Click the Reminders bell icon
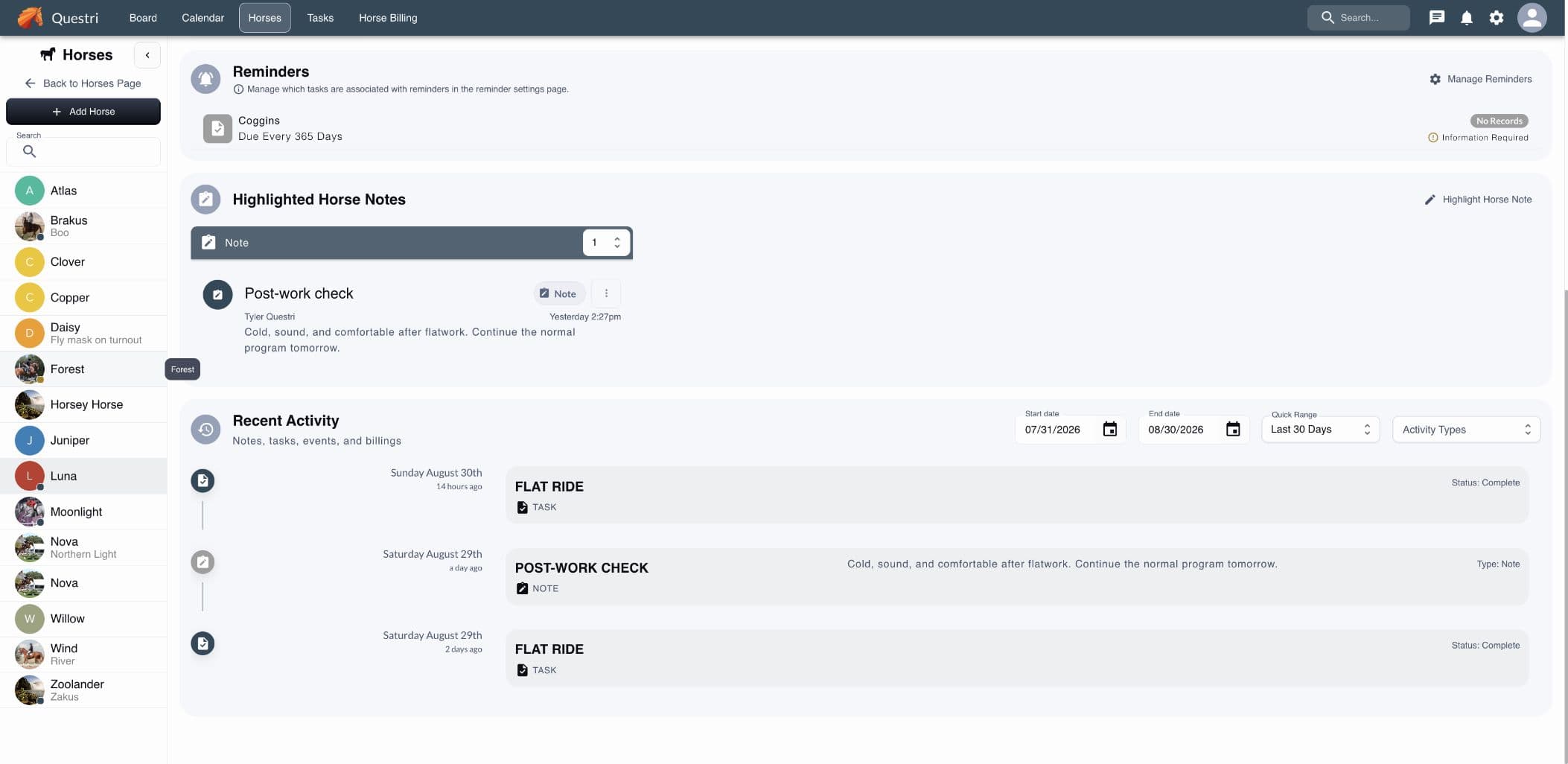1568x764 pixels. tap(205, 79)
